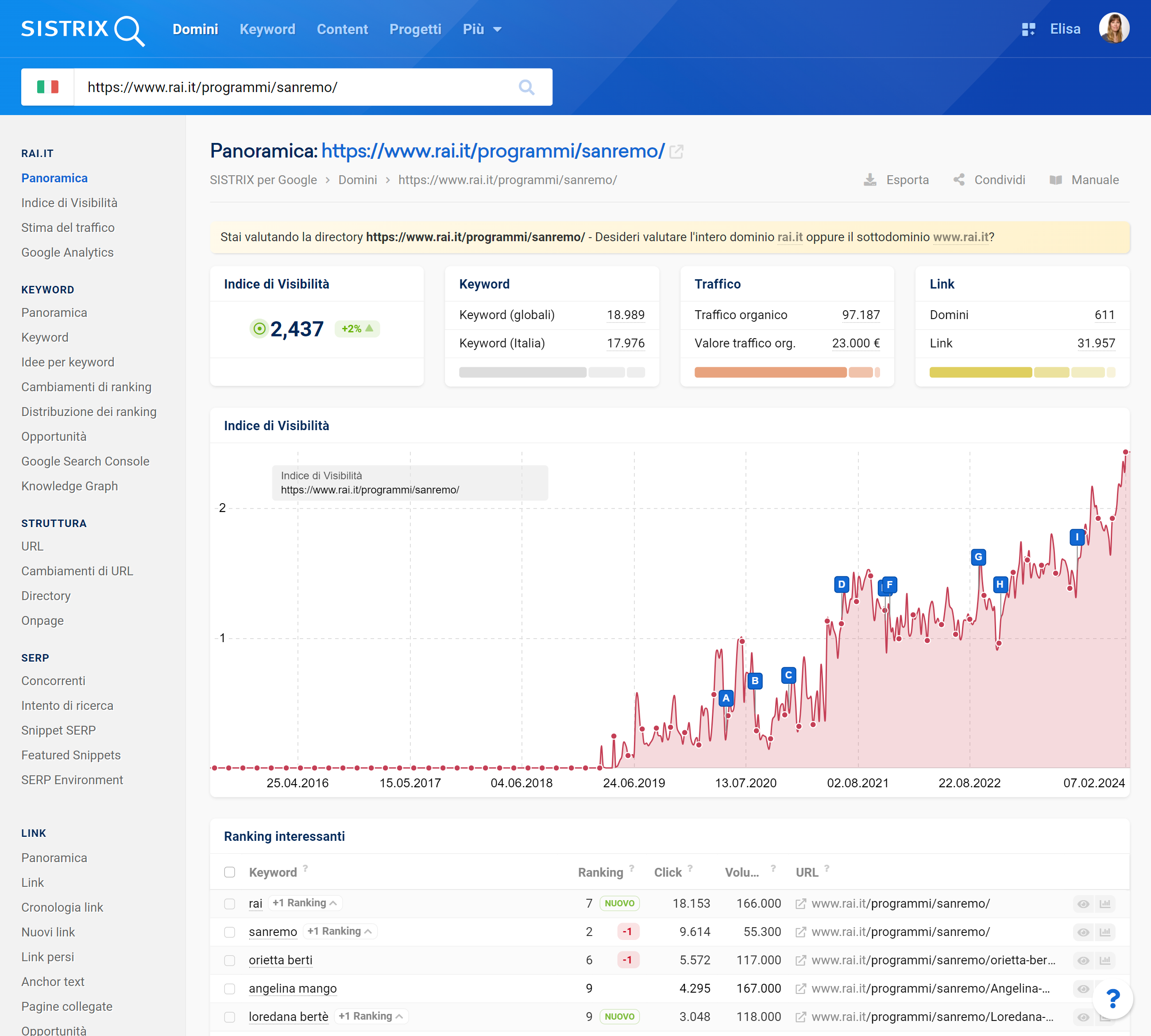The width and height of the screenshot is (1151, 1036).
Task: Click the help tooltip next to URL column header
Action: point(827,868)
